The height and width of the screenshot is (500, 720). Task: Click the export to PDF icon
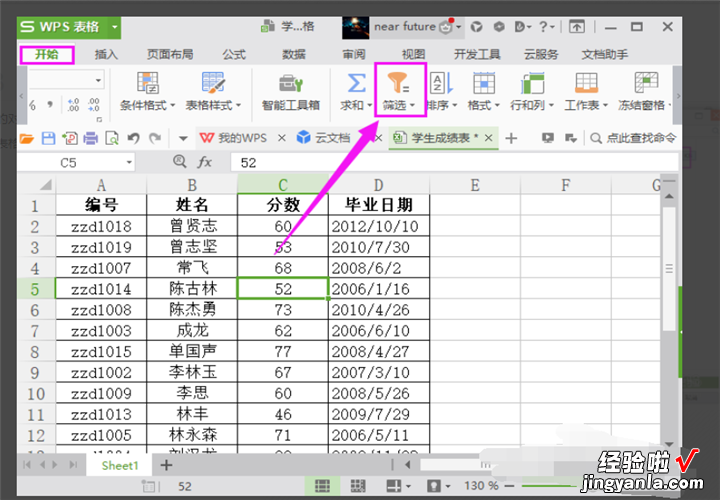(70, 138)
